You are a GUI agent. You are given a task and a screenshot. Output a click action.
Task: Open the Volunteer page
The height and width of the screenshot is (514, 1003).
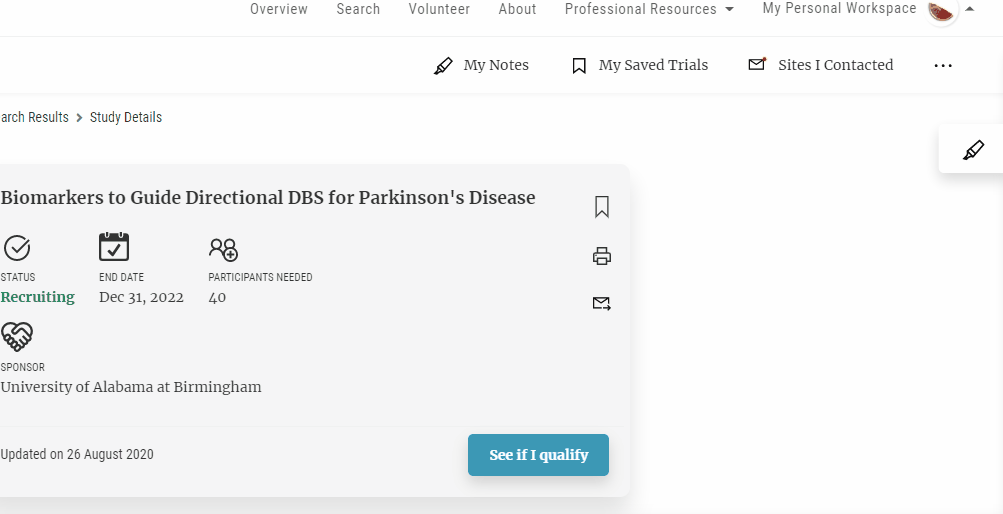tap(439, 9)
